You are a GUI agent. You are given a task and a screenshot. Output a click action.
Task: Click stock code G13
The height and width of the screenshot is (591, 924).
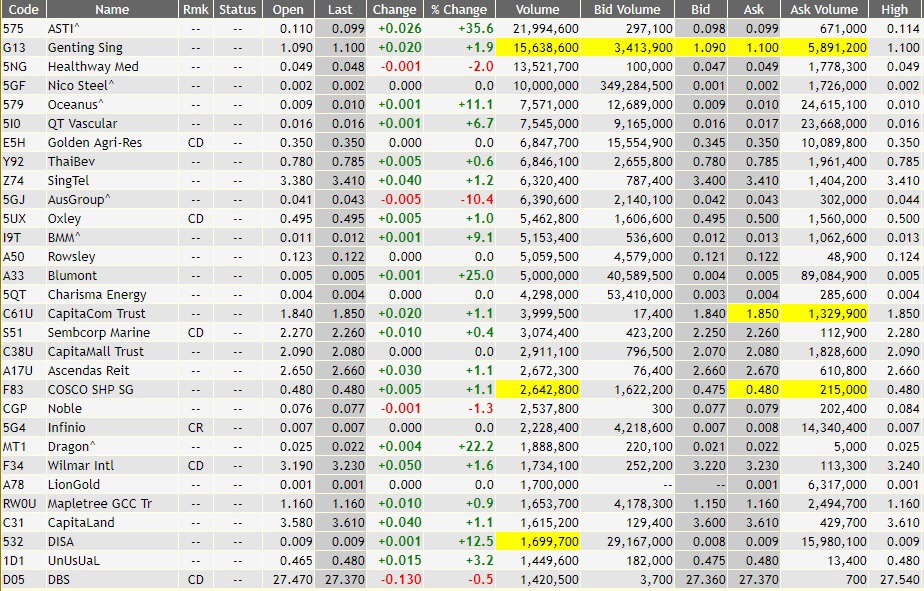coord(12,48)
